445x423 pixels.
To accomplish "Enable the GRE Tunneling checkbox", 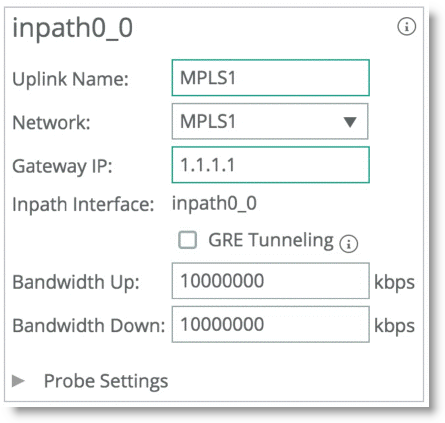I will pyautogui.click(x=188, y=240).
